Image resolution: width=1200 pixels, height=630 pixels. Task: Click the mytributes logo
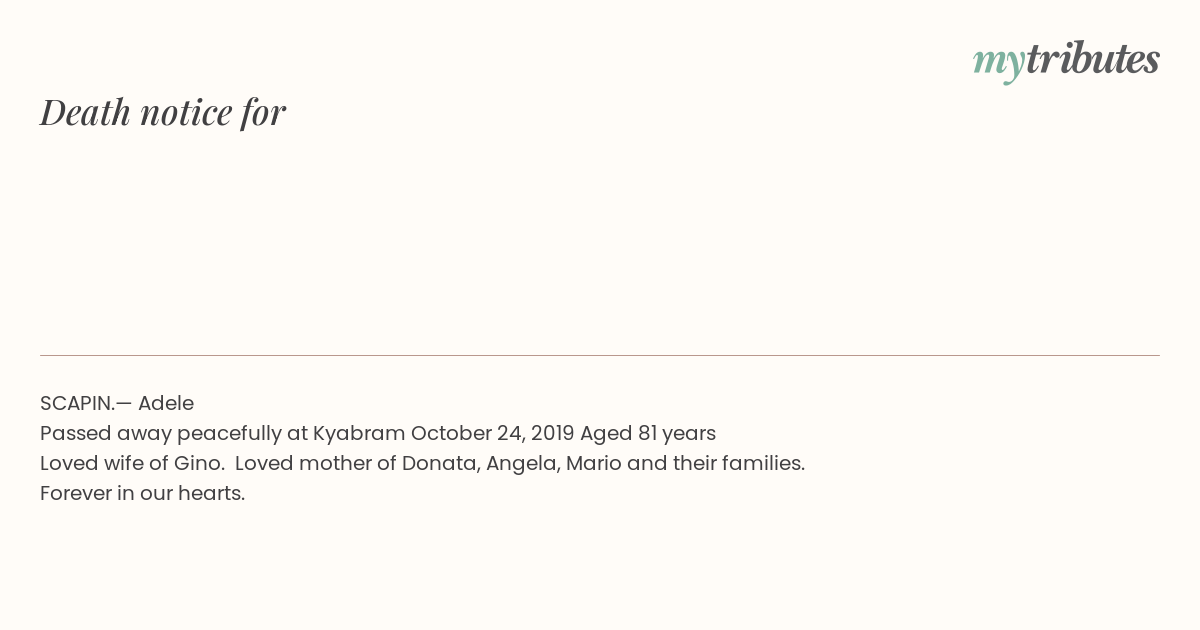click(1066, 60)
